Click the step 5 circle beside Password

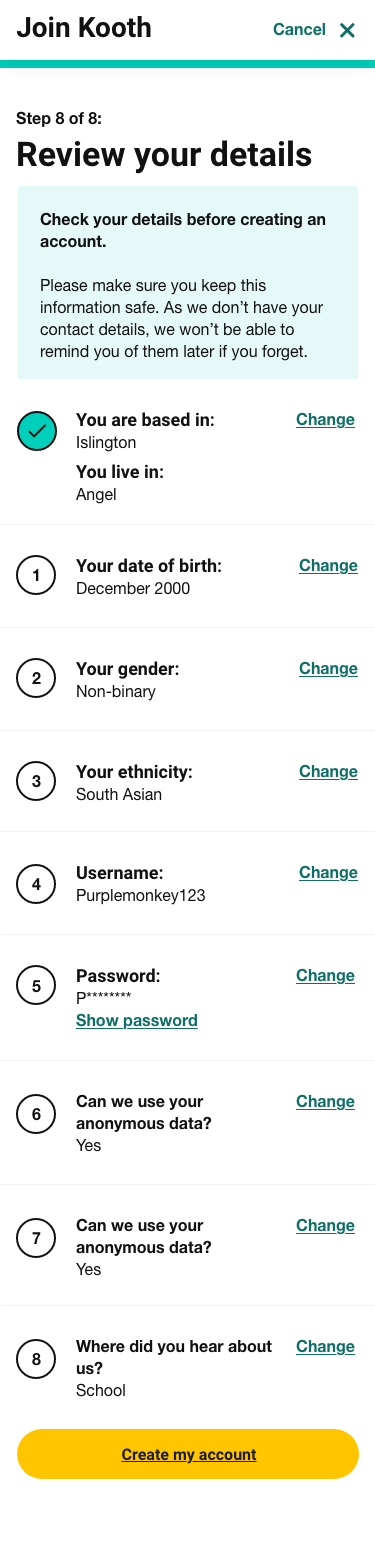[37, 986]
